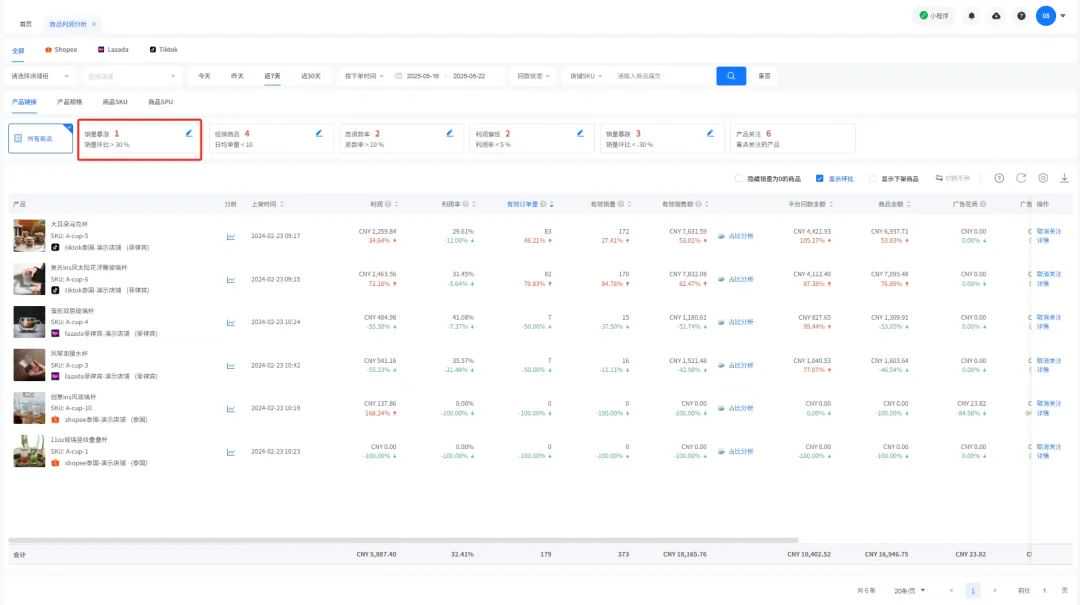The width and height of the screenshot is (1080, 605).
Task: Switch to the Tiktok platform tab
Action: tap(164, 50)
